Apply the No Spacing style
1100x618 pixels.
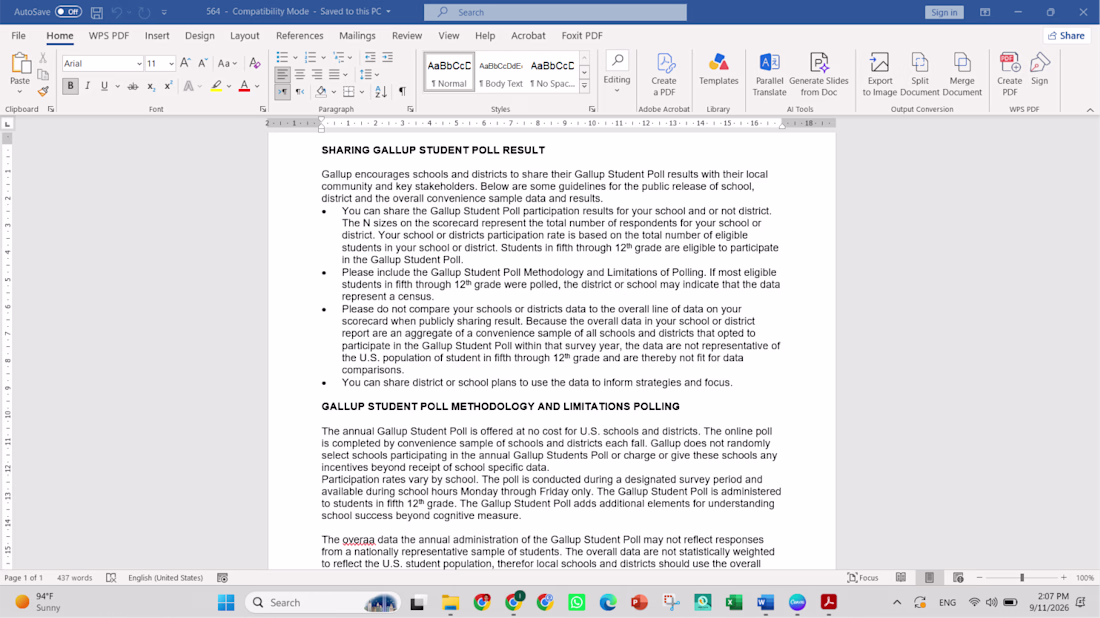point(552,72)
